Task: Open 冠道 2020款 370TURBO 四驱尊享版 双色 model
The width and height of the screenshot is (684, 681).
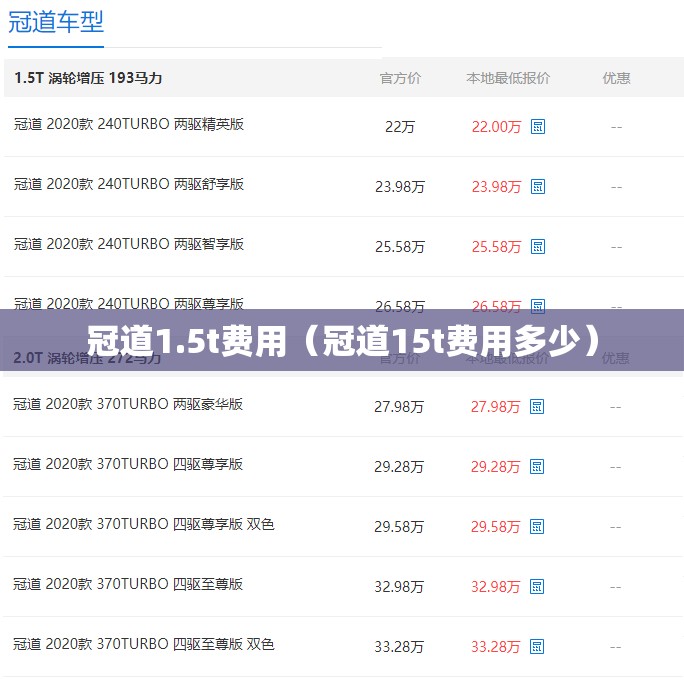Action: tap(144, 524)
